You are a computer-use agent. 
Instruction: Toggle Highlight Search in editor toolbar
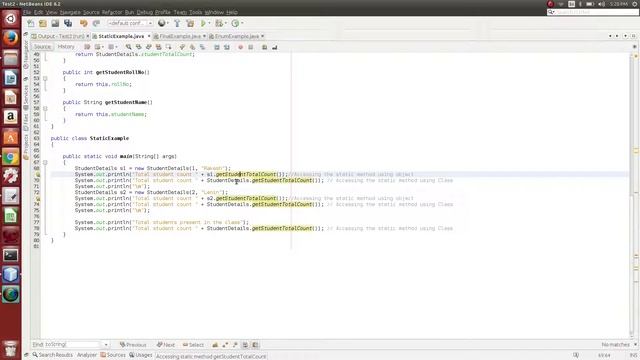(x=158, y=47)
